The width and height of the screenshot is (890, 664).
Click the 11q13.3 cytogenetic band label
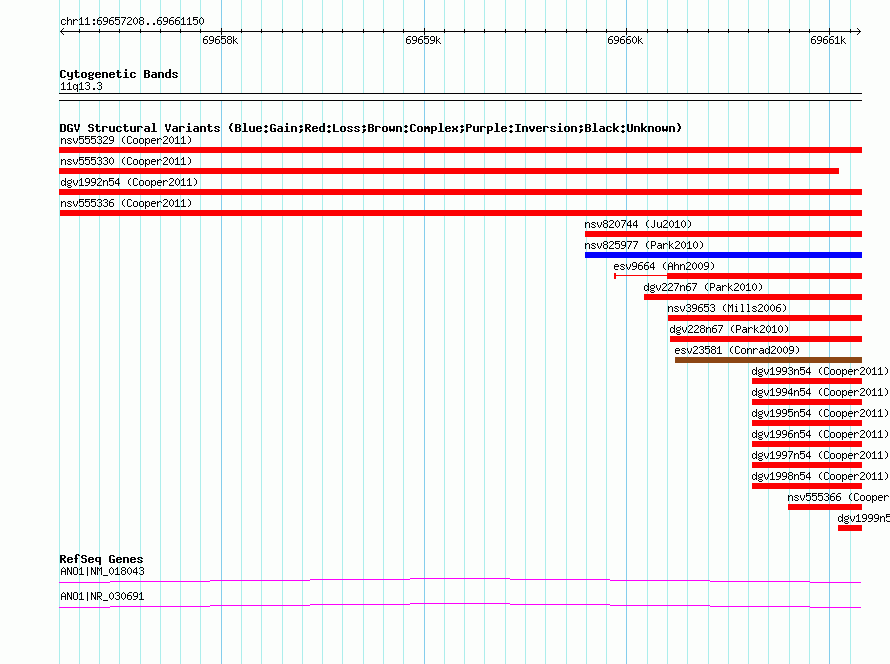pyautogui.click(x=81, y=86)
